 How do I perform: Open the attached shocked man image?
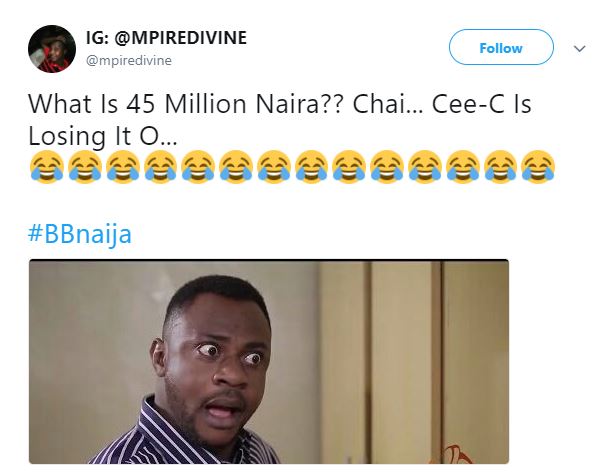tap(268, 361)
